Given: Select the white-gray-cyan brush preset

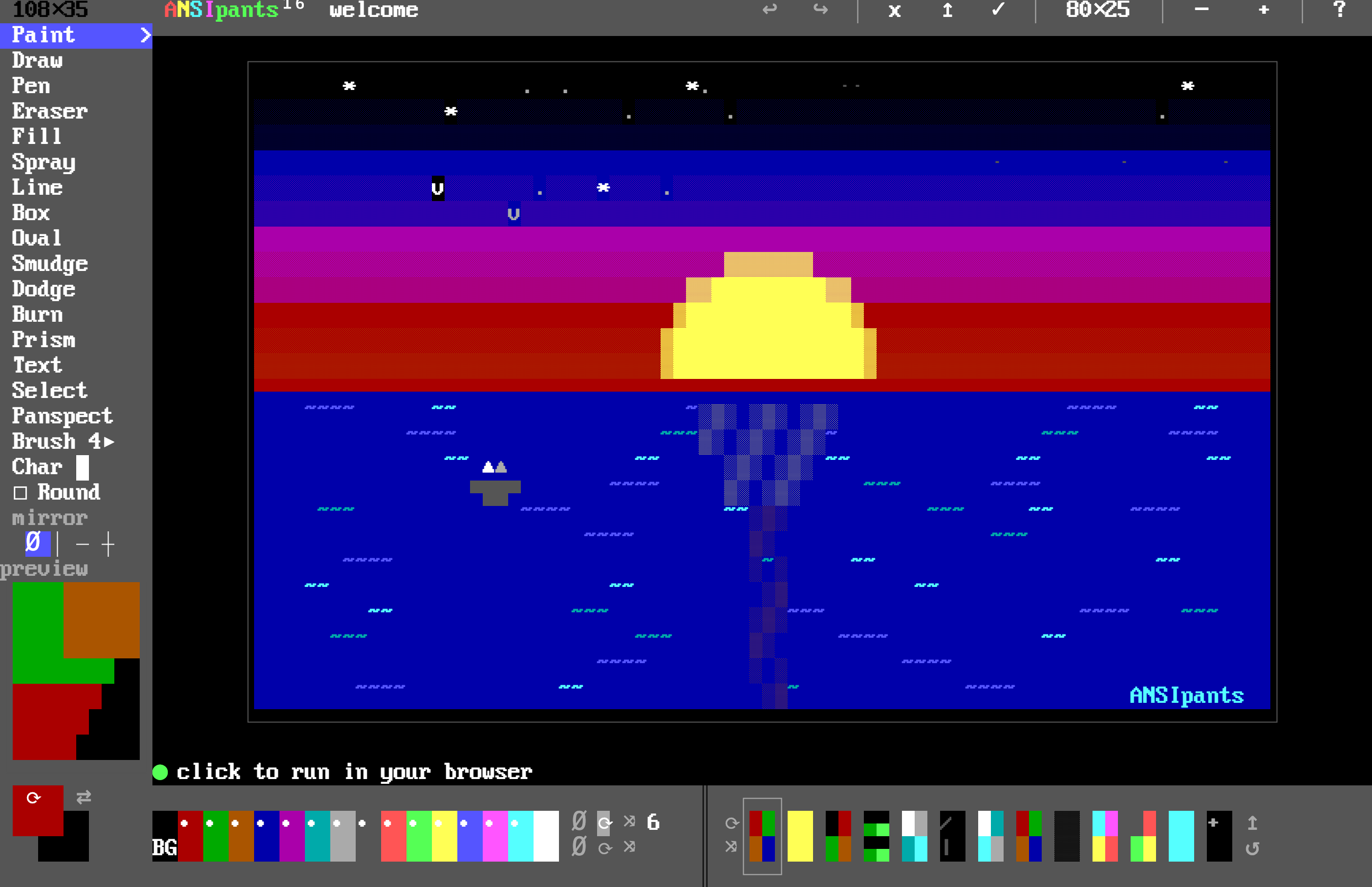Looking at the screenshot, I should tap(914, 836).
